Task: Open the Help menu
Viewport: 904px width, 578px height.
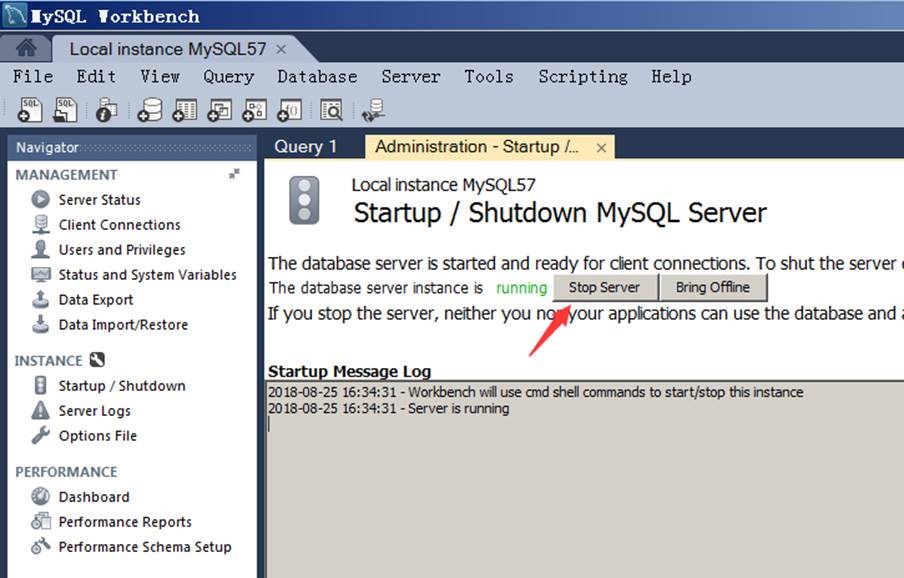Action: [x=671, y=77]
